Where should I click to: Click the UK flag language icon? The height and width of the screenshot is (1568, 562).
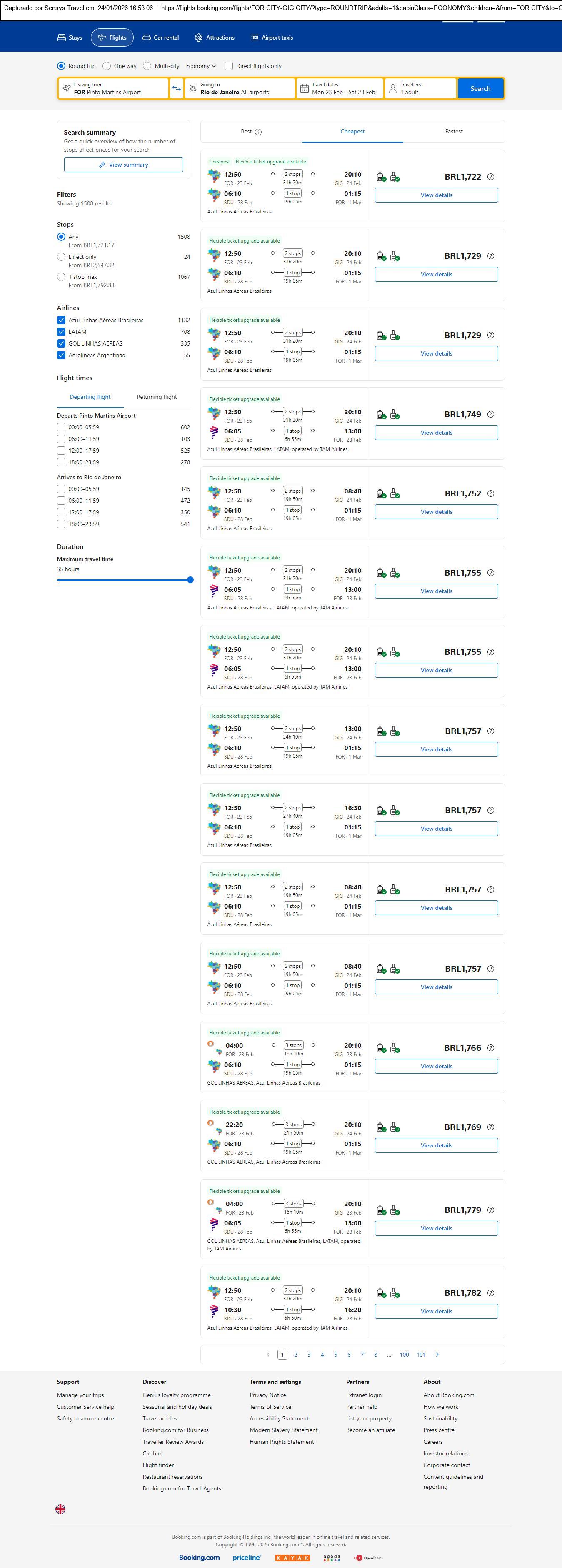[x=60, y=1509]
